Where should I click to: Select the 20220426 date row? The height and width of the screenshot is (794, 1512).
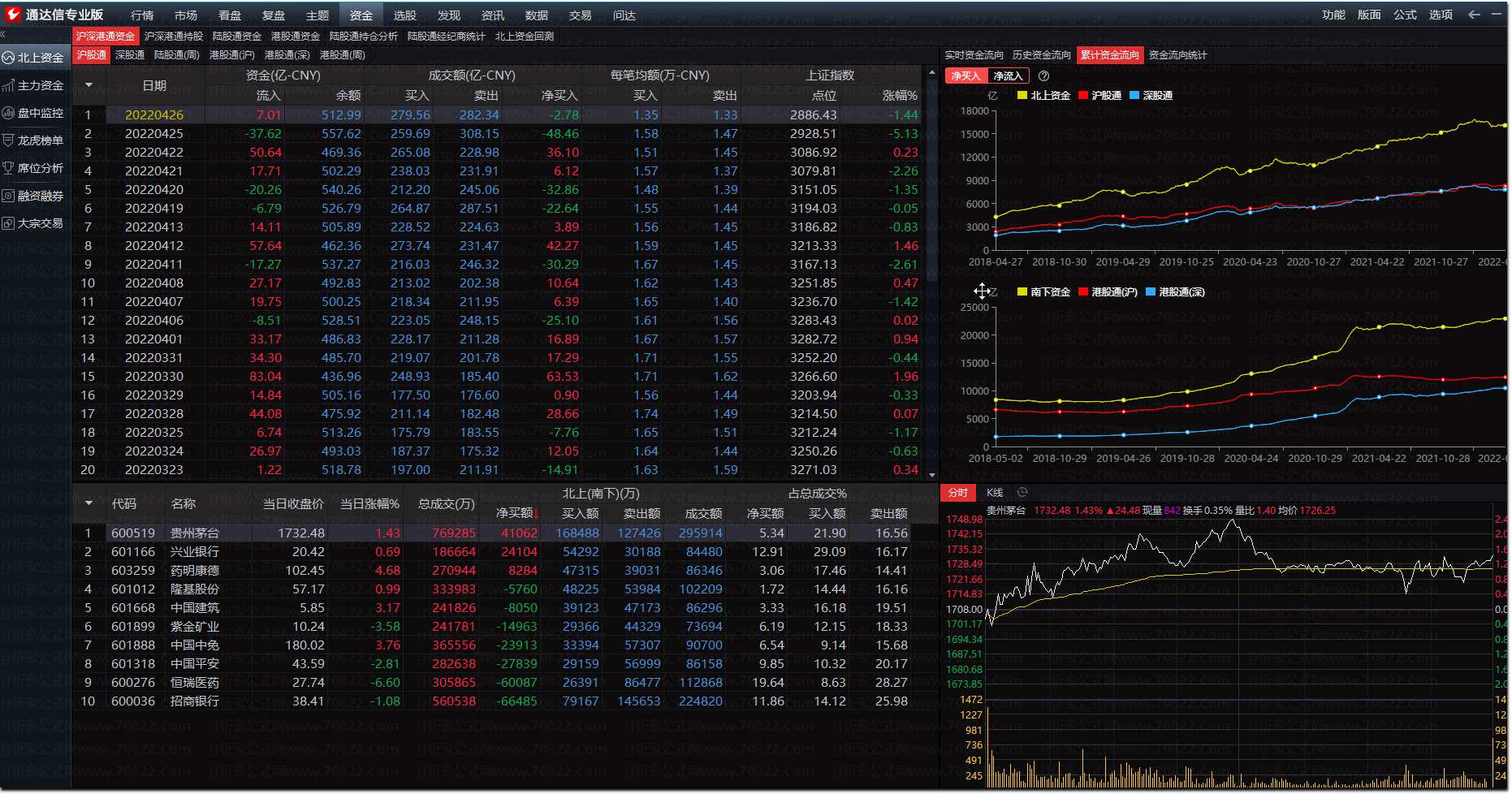click(499, 115)
